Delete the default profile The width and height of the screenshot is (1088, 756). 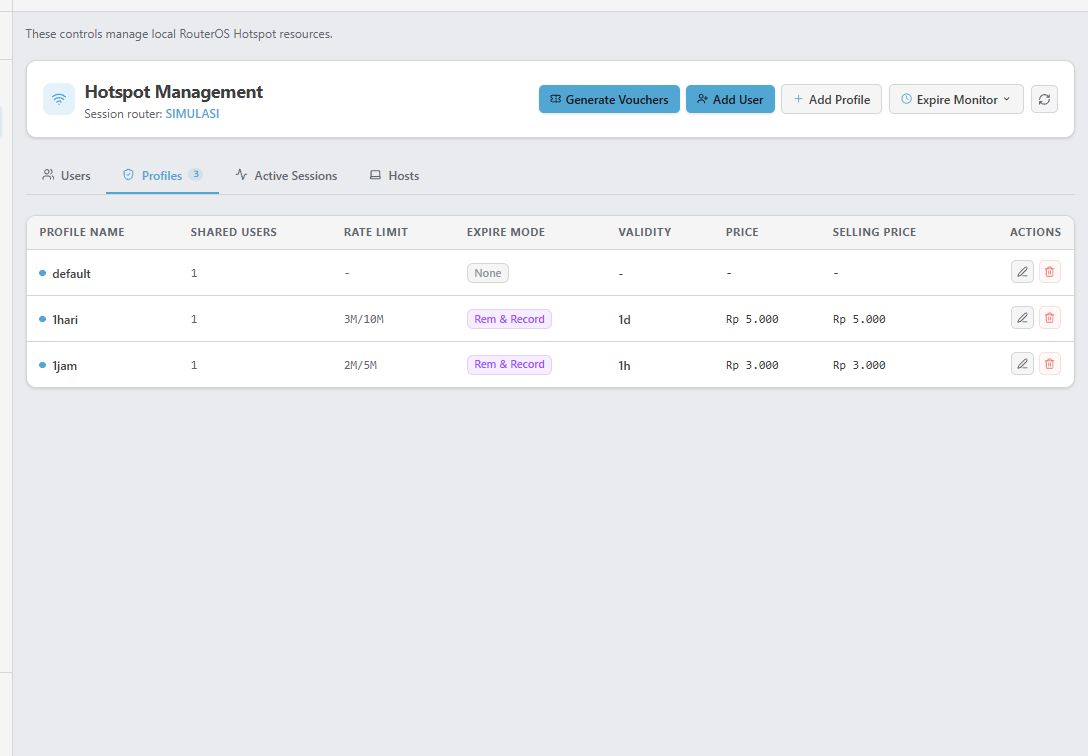(1049, 272)
